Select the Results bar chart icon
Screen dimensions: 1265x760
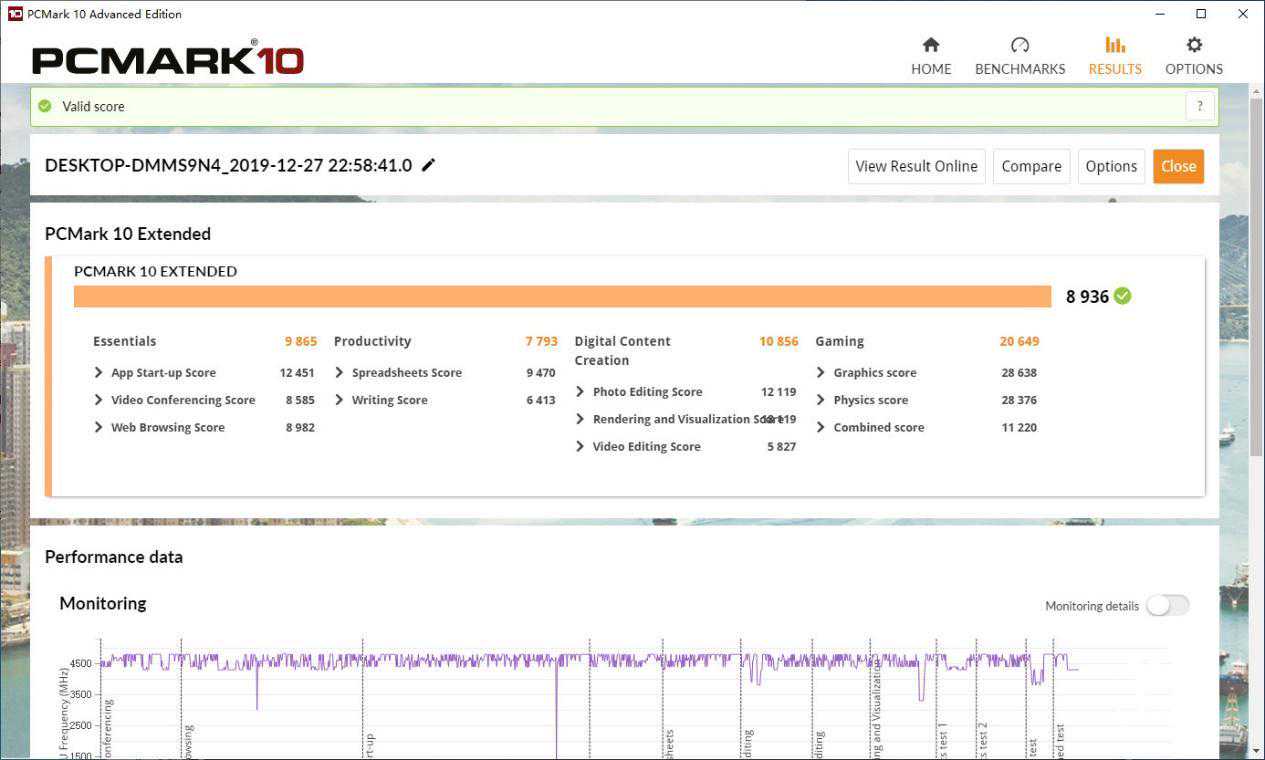click(x=1114, y=45)
